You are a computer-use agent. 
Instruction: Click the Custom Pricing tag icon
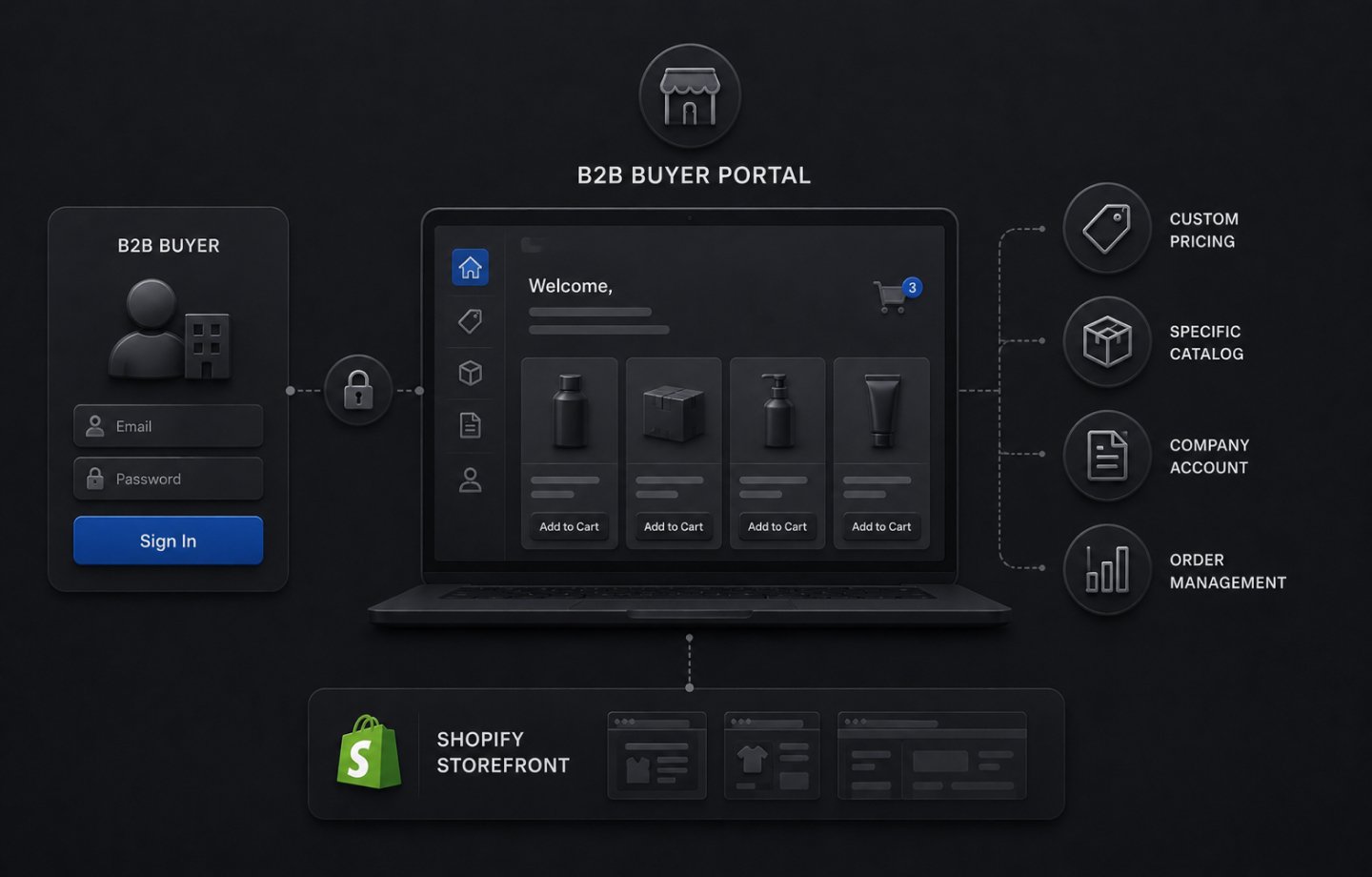click(1107, 228)
